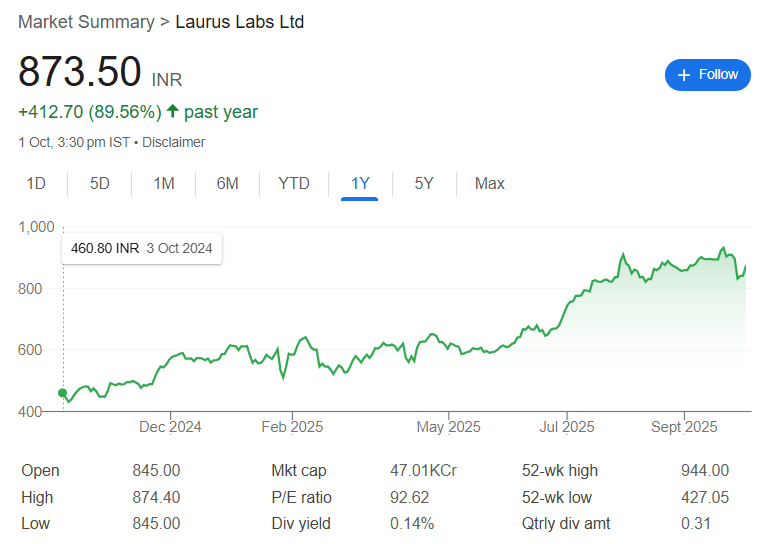Click the plus icon in Follow button
Screen dimensions: 765x544
pyautogui.click(x=684, y=75)
